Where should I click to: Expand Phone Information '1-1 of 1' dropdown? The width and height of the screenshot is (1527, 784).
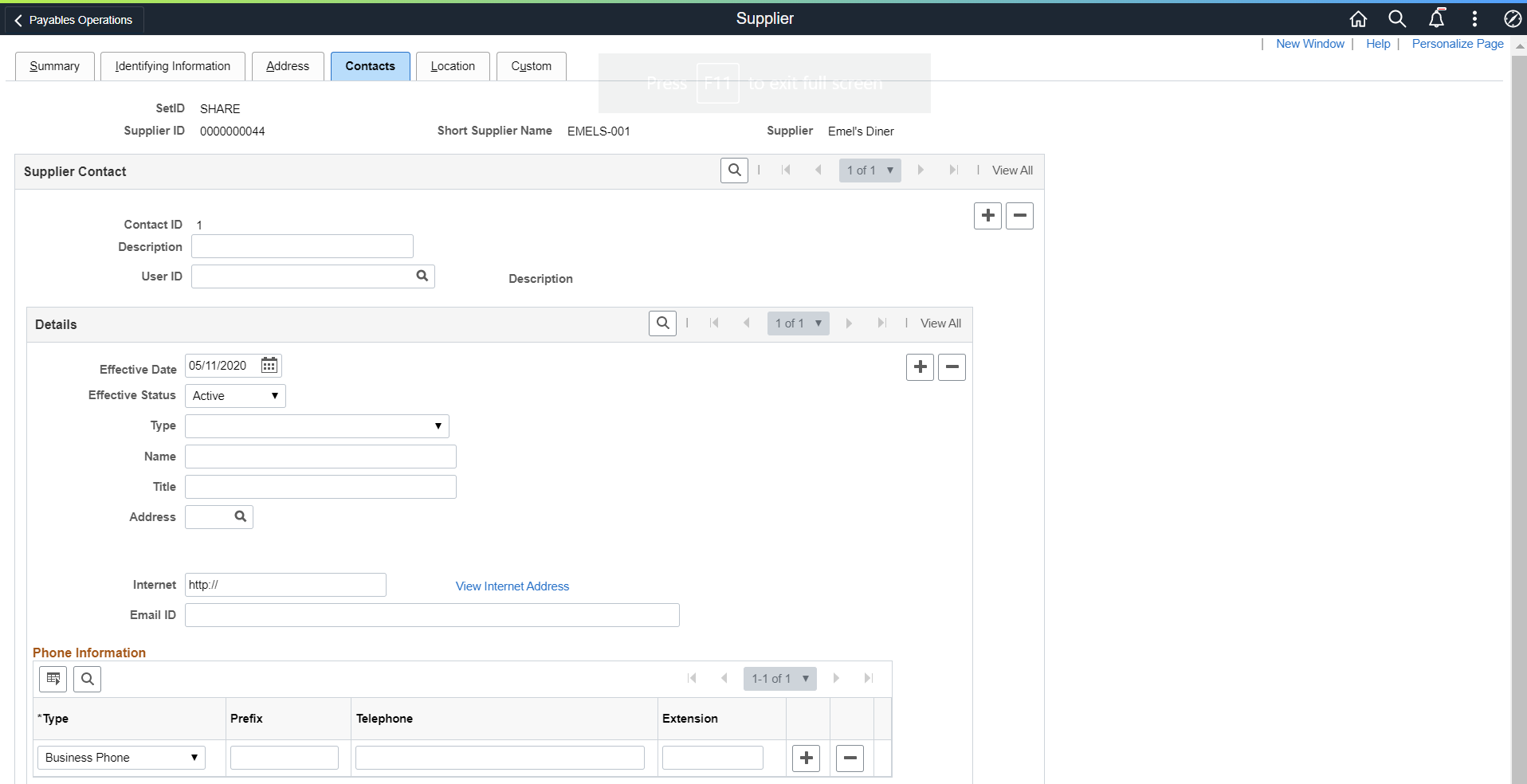tap(780, 679)
